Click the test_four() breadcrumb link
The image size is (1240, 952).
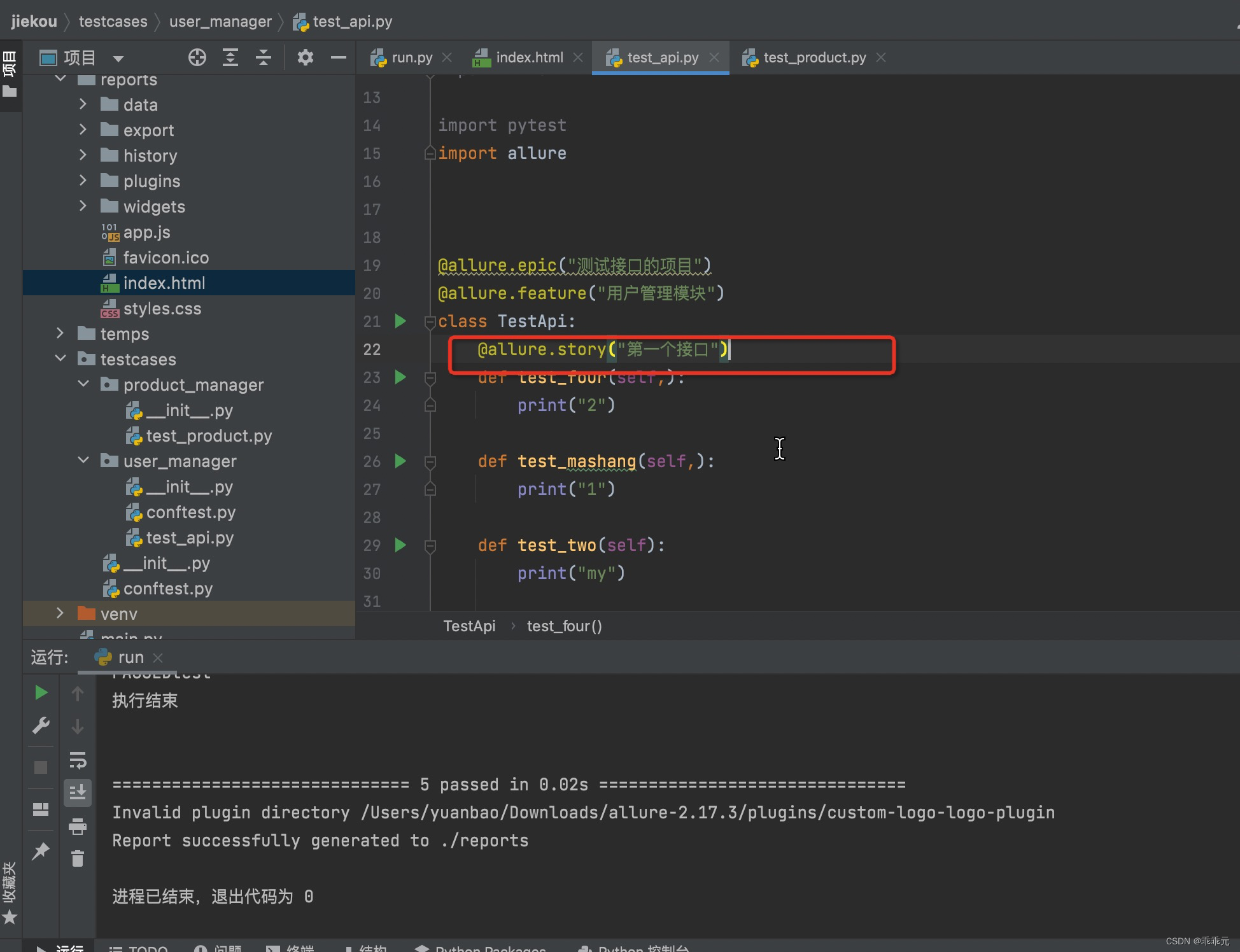pyautogui.click(x=564, y=626)
